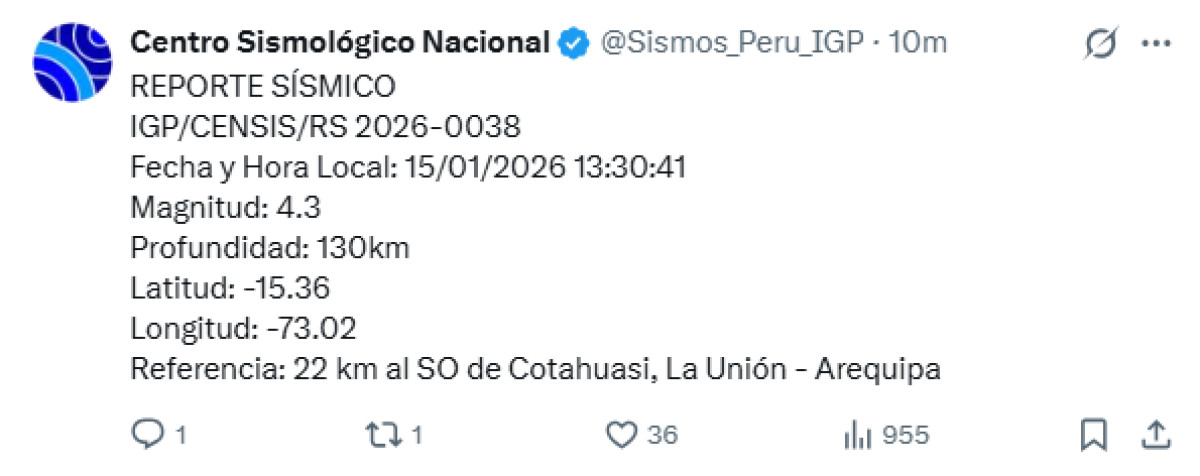Image resolution: width=1200 pixels, height=476 pixels.
Task: Click the 36 likes count
Action: pos(662,435)
